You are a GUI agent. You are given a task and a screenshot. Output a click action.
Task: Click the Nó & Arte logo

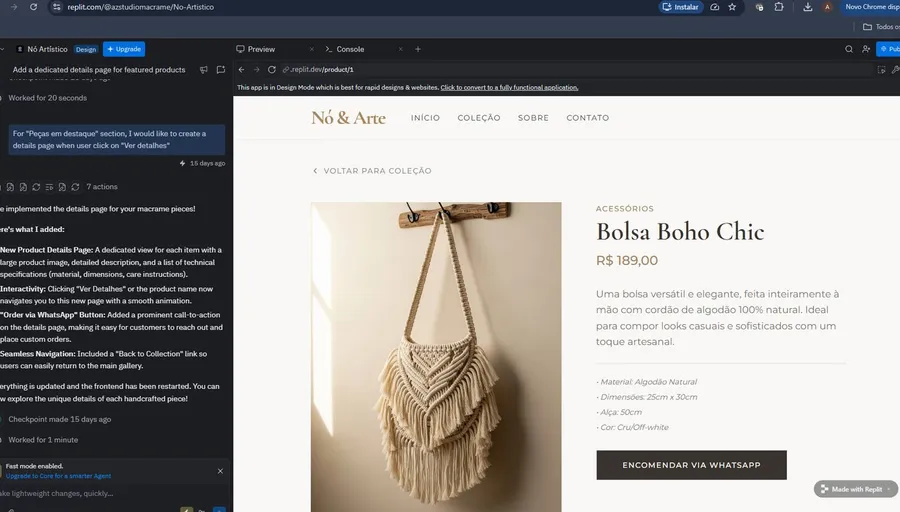click(348, 118)
